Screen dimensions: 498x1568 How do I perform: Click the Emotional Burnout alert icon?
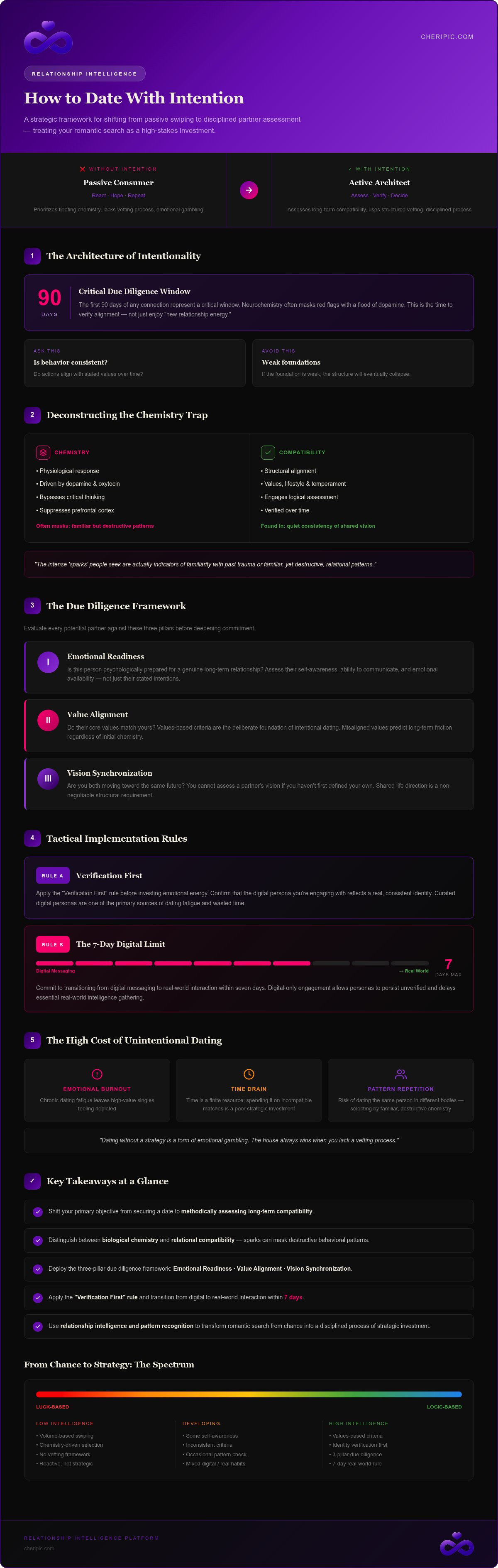point(97,1074)
